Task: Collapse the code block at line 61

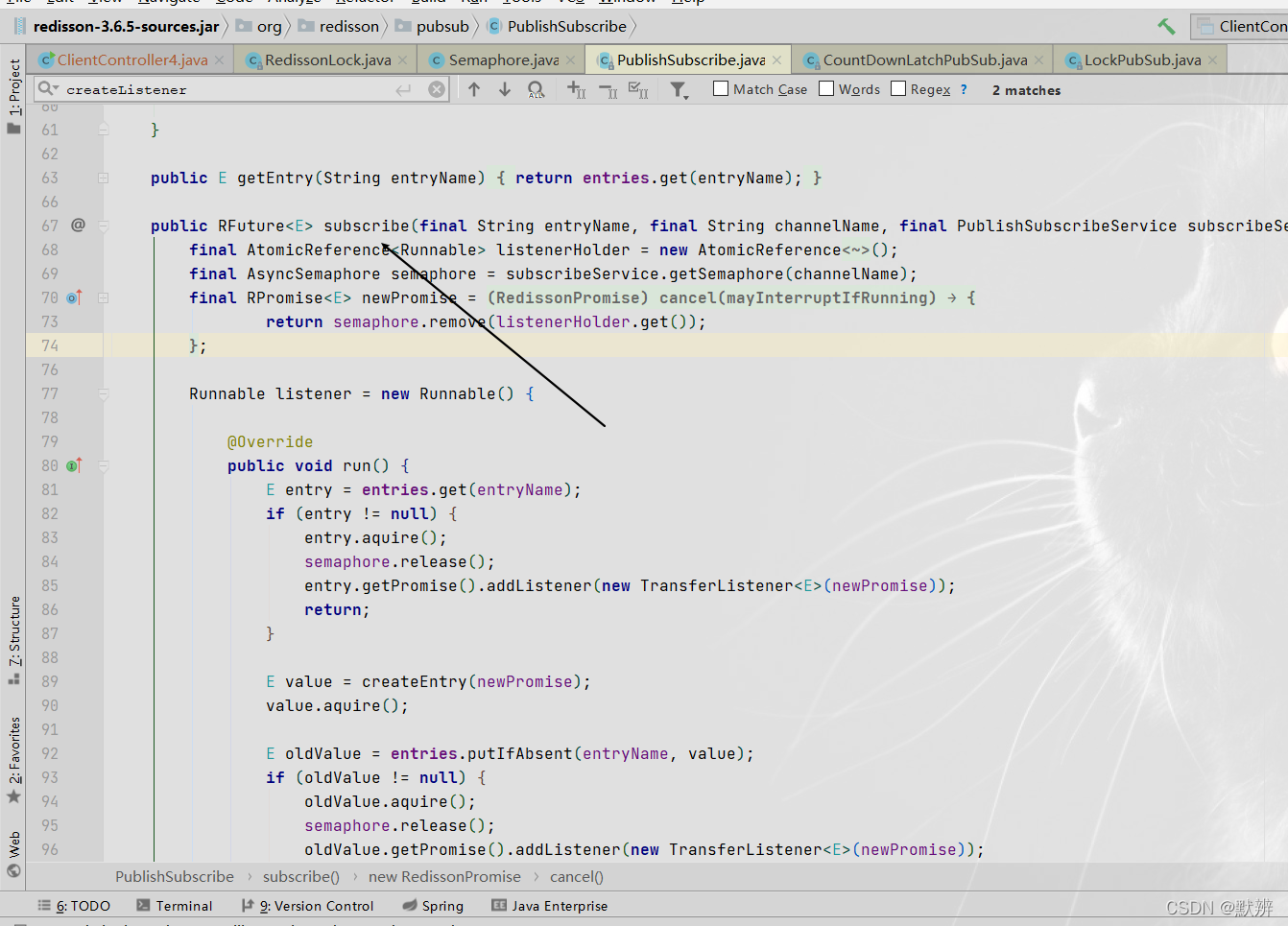Action: pyautogui.click(x=104, y=130)
